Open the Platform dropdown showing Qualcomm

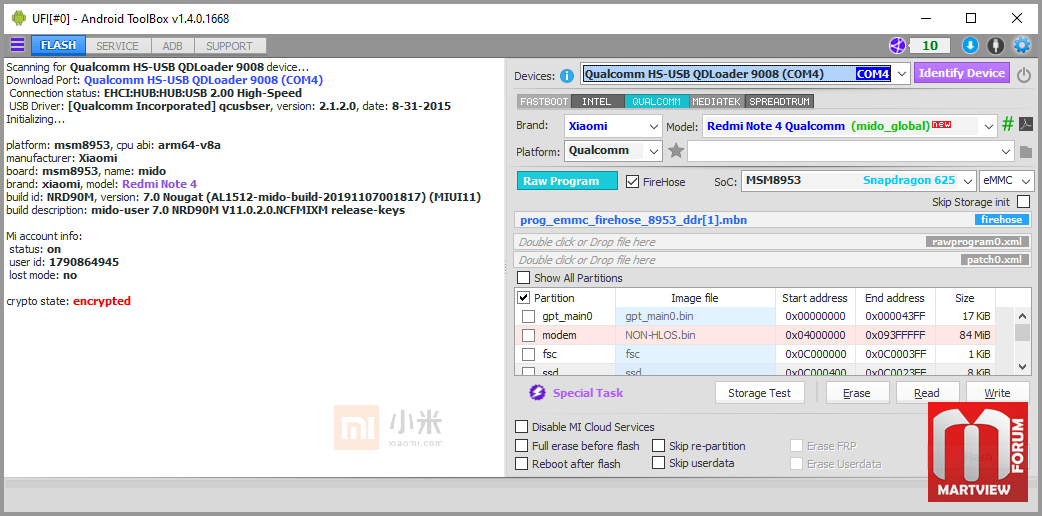[x=613, y=150]
